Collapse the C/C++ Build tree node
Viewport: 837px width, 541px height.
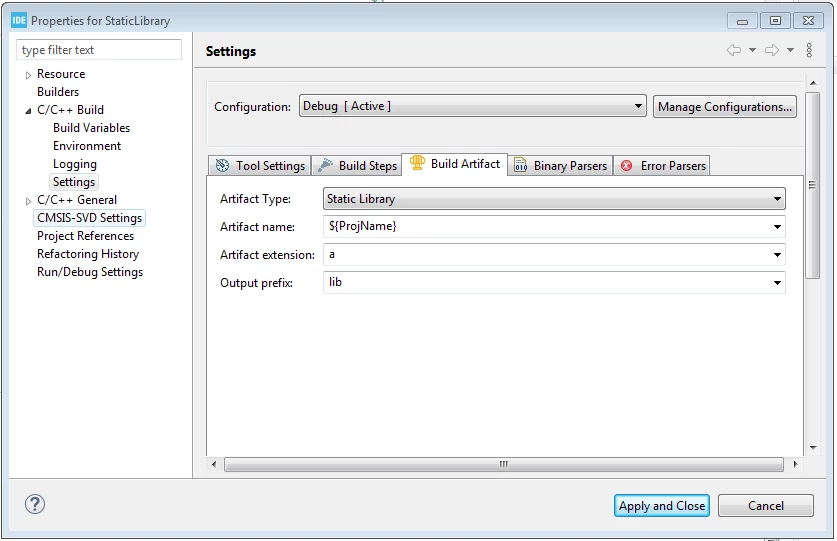point(28,111)
